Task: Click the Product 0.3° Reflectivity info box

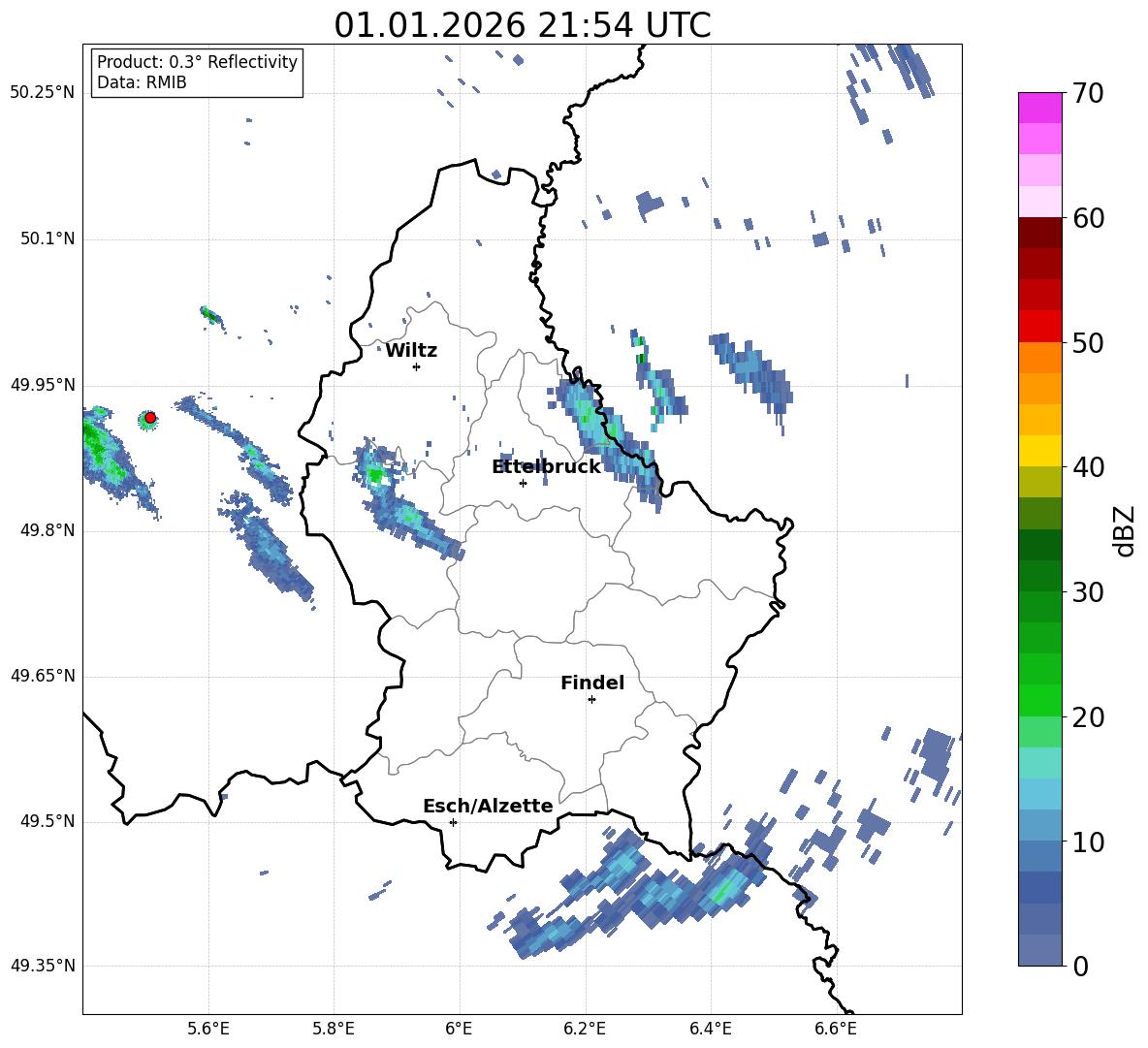Action: (197, 72)
